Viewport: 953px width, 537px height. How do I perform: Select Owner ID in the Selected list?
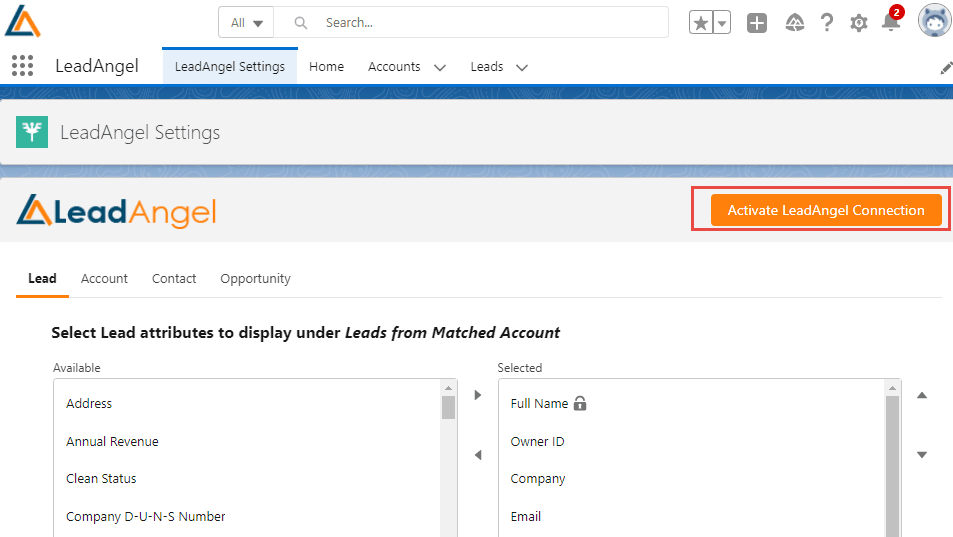pos(692,442)
